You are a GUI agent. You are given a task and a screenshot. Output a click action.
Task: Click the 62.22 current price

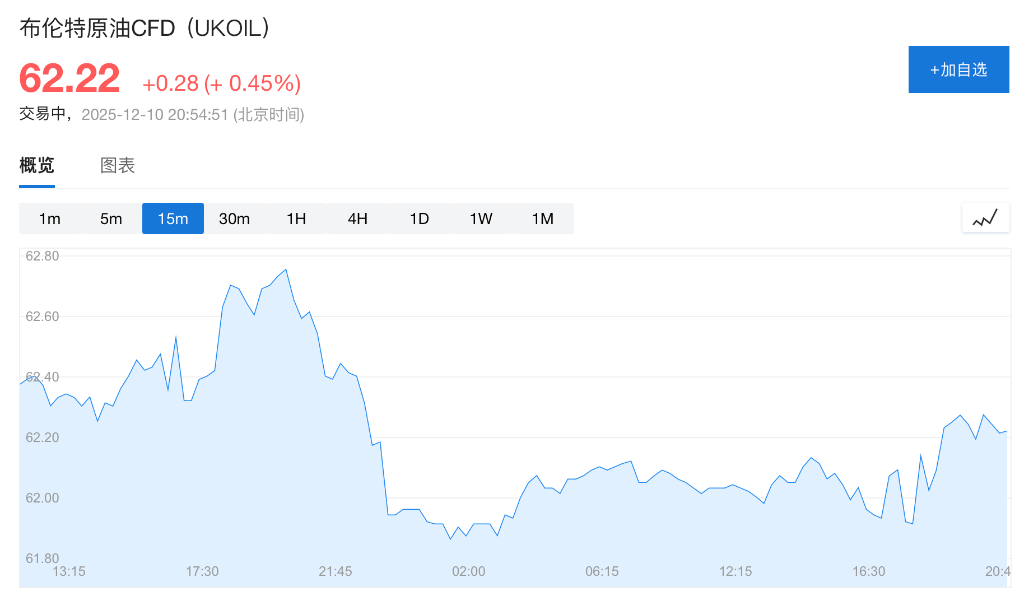point(70,79)
